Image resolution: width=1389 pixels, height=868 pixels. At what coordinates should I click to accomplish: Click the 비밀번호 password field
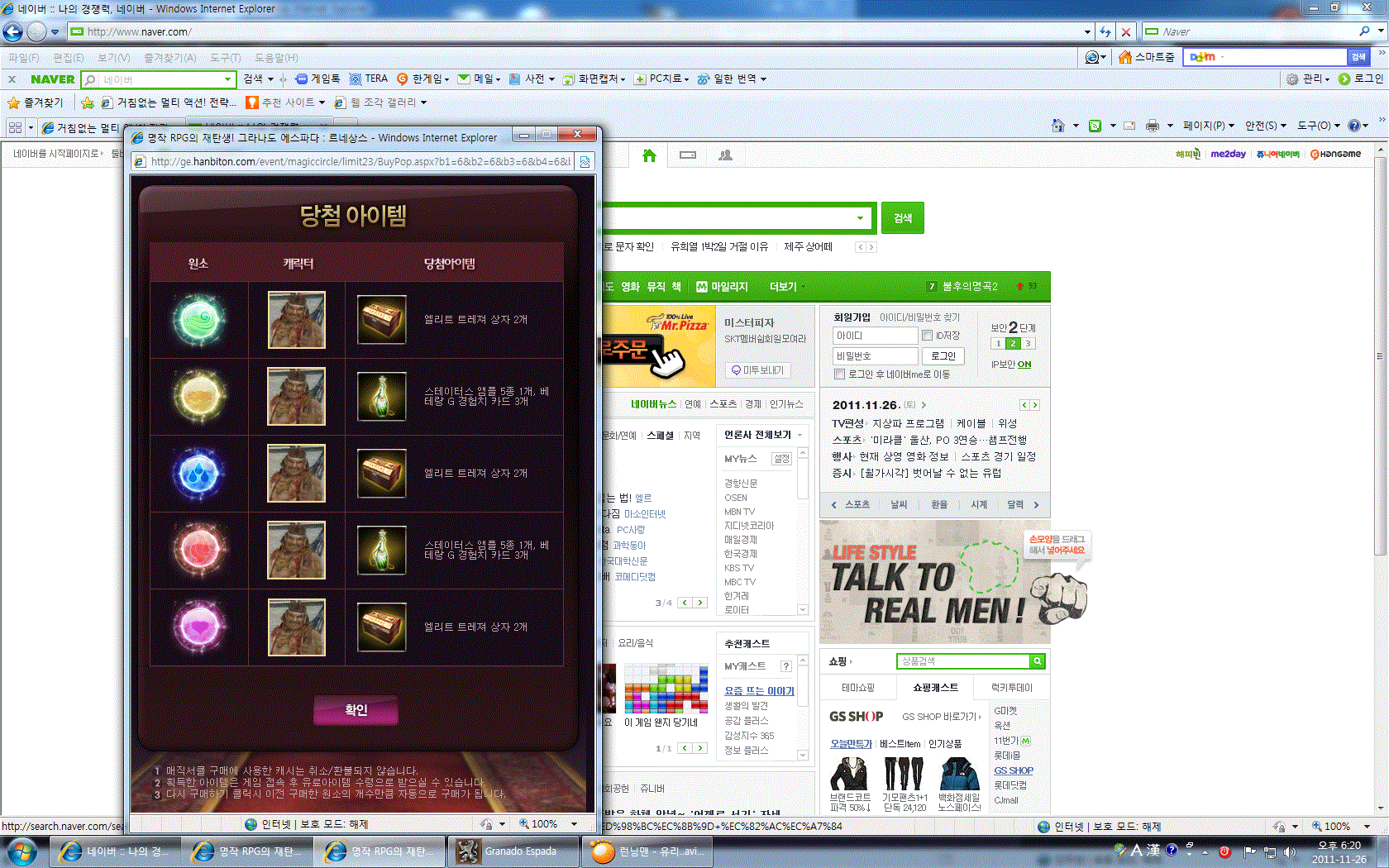coord(876,356)
